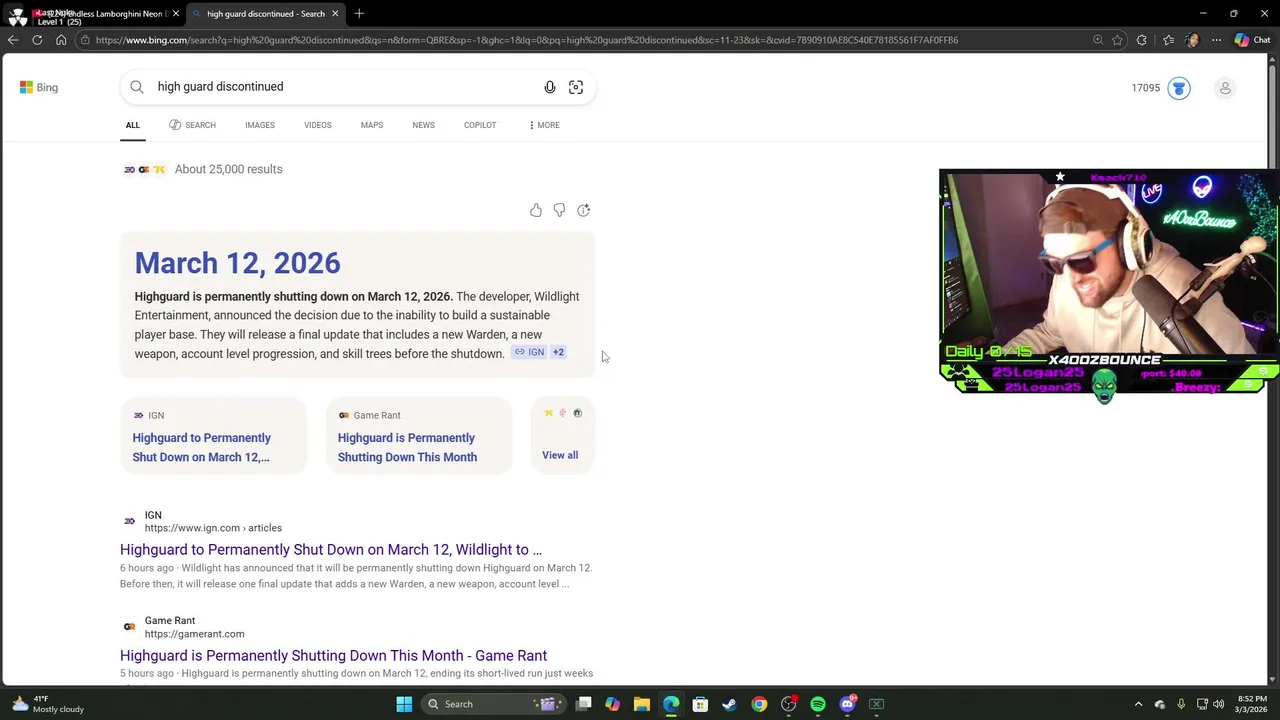Like the answer with thumbs up
Viewport: 1280px width, 720px height.
coord(536,210)
